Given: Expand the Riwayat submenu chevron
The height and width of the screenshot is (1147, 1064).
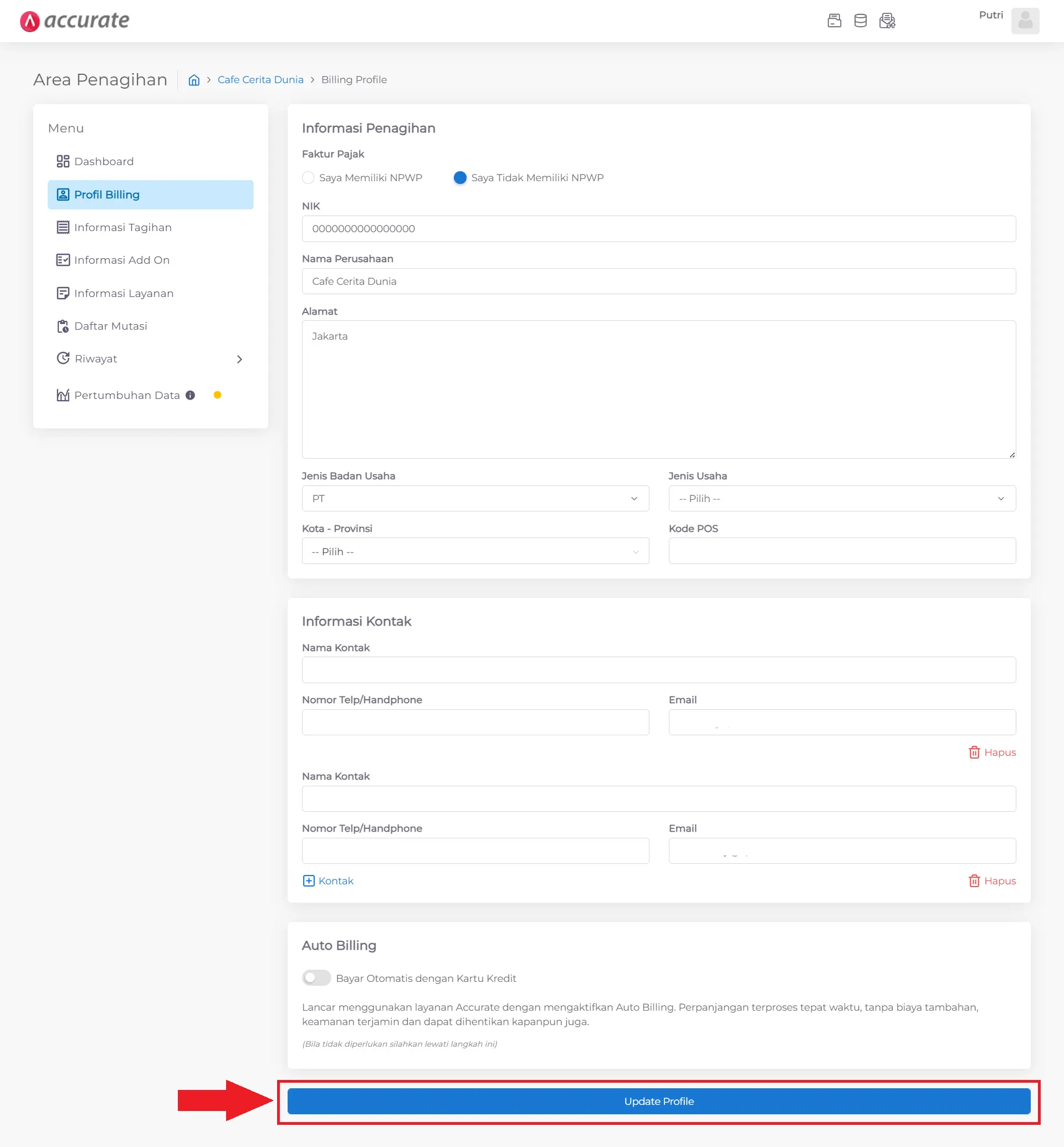Looking at the screenshot, I should 239,359.
